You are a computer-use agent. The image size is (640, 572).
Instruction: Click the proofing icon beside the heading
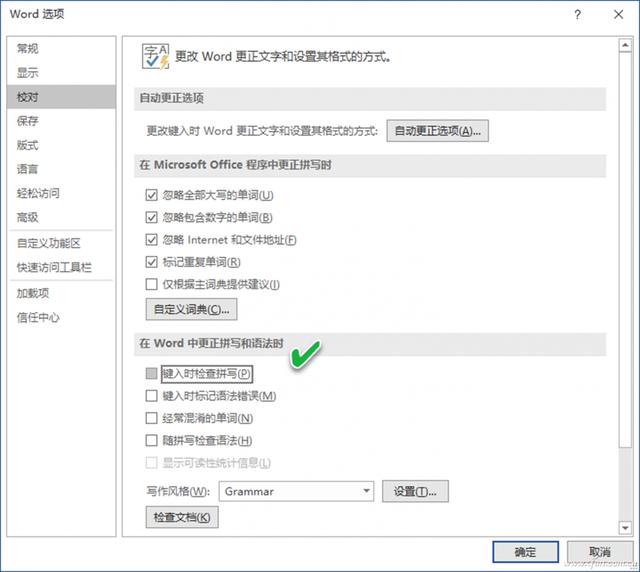coord(156,57)
